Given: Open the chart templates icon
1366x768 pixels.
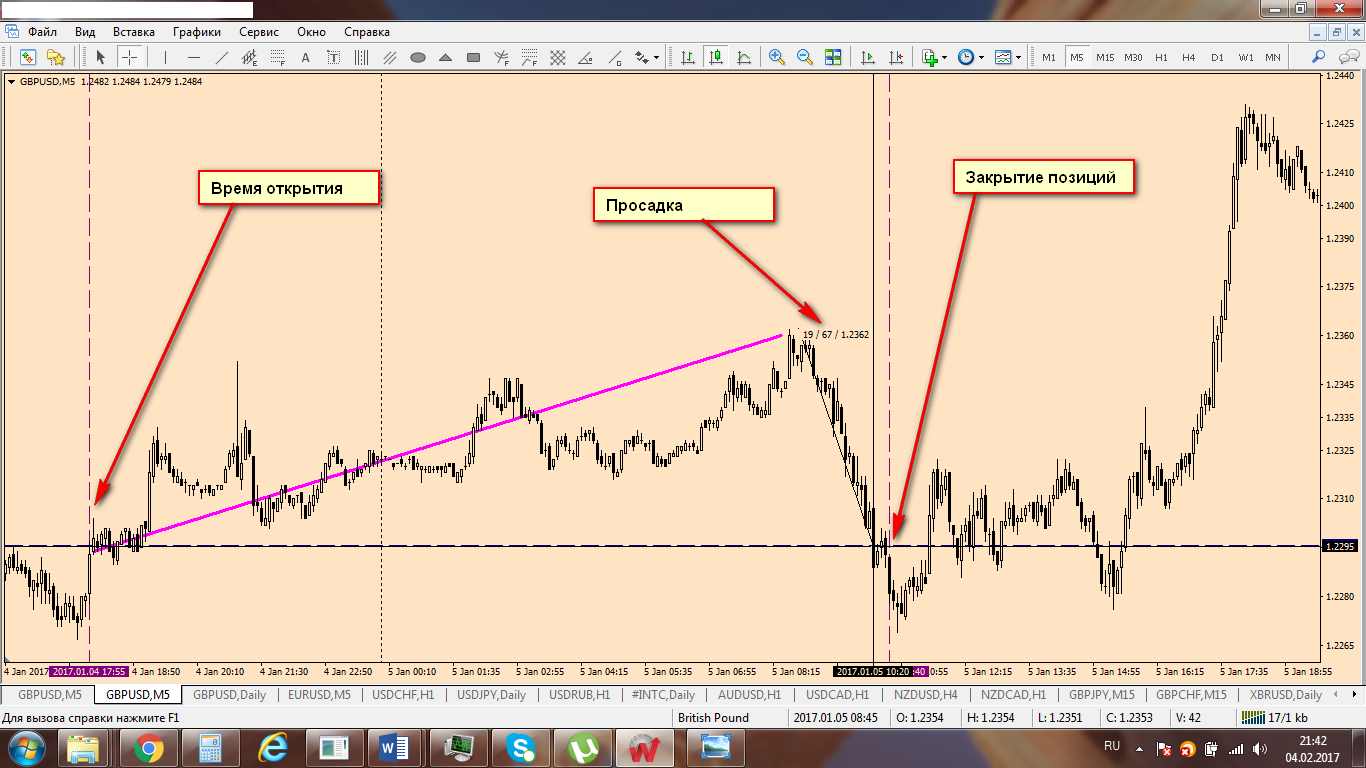Looking at the screenshot, I should (1003, 57).
